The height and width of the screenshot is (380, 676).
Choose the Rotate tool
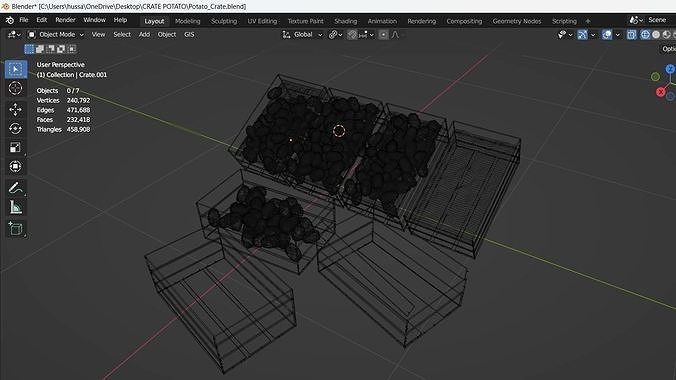click(16, 129)
